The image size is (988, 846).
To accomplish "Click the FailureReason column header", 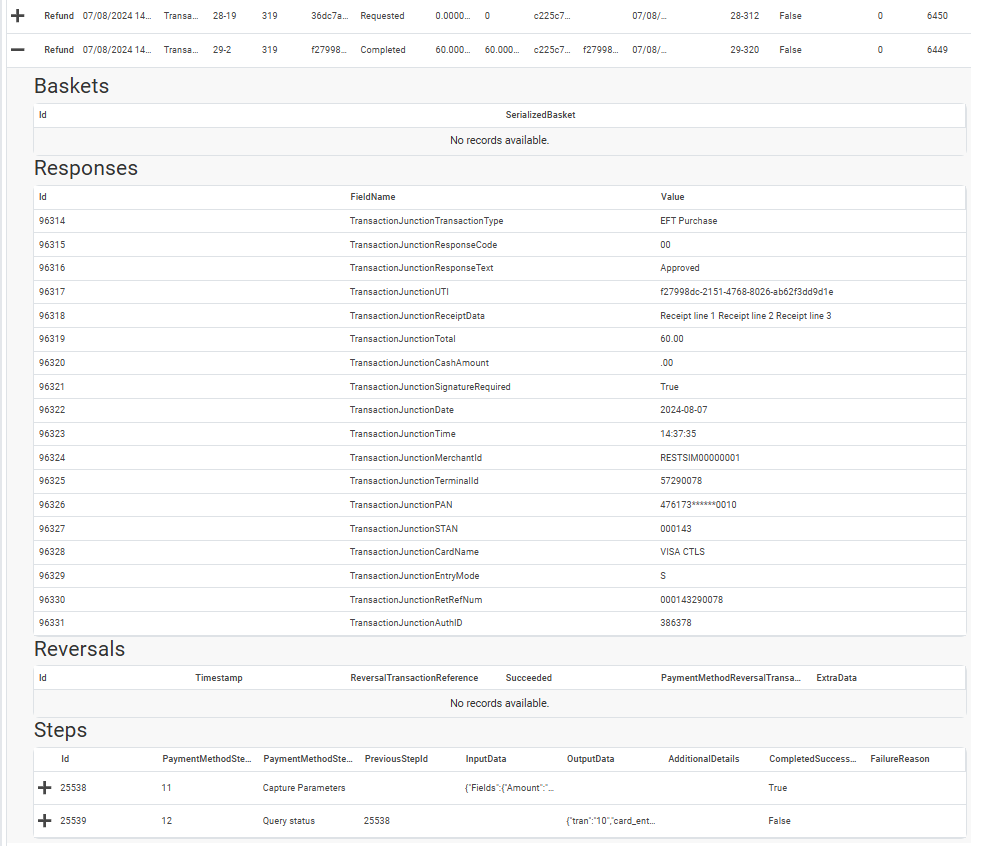I will point(900,759).
